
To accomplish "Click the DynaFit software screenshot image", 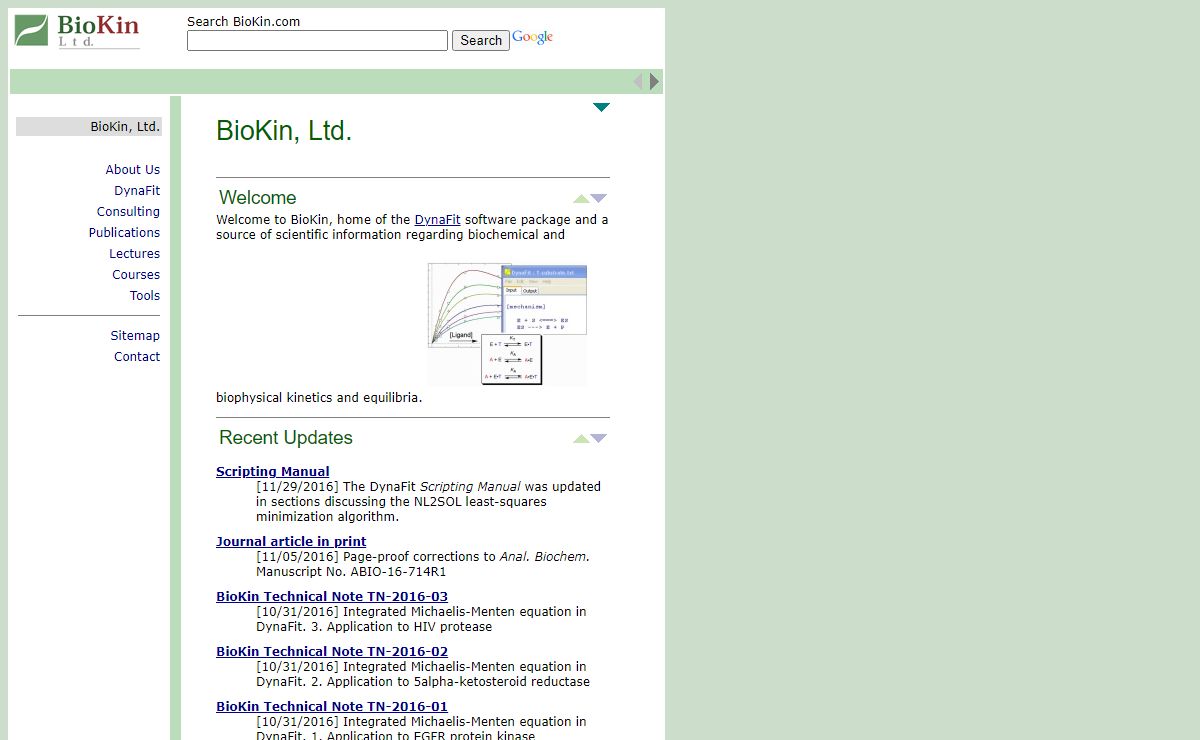I will (x=507, y=324).
